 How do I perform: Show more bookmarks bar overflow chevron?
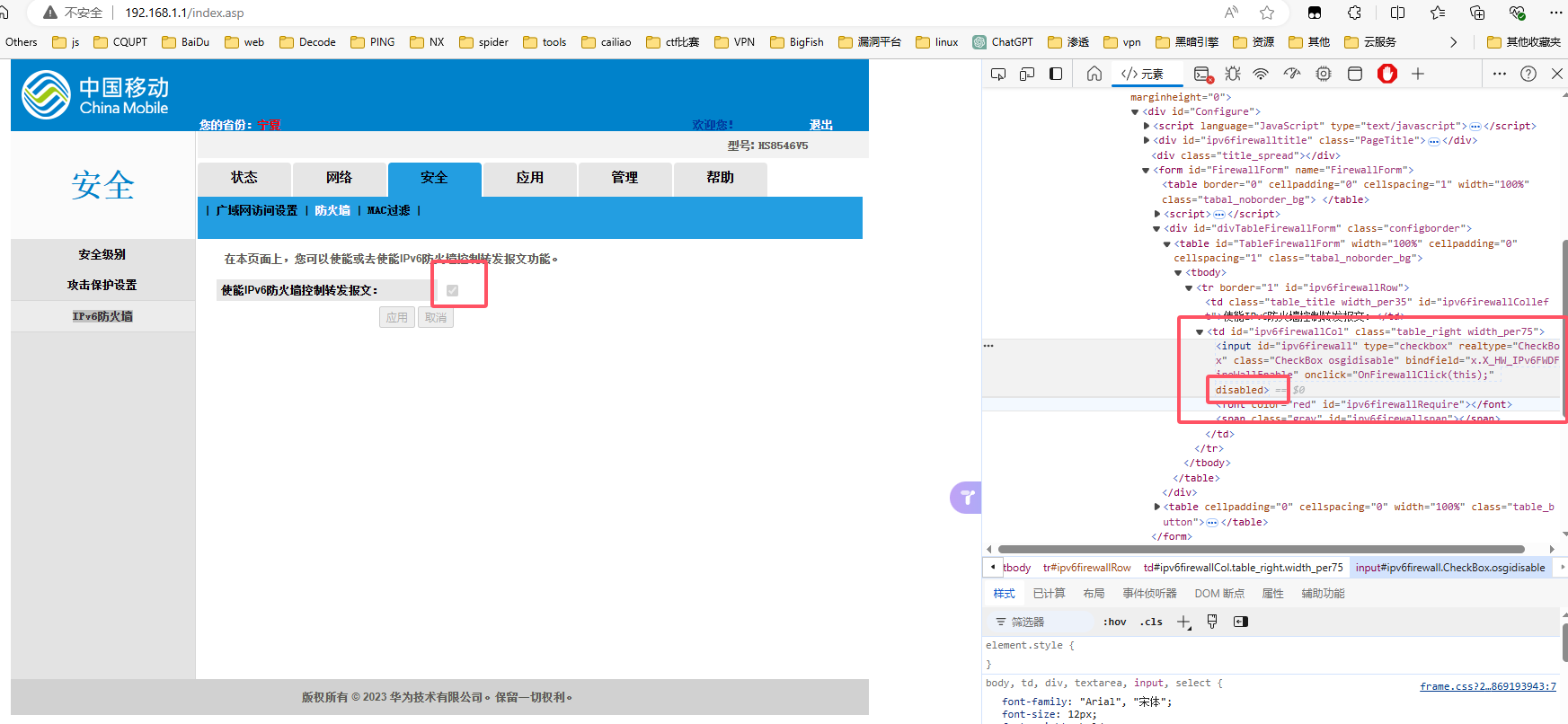[1454, 42]
